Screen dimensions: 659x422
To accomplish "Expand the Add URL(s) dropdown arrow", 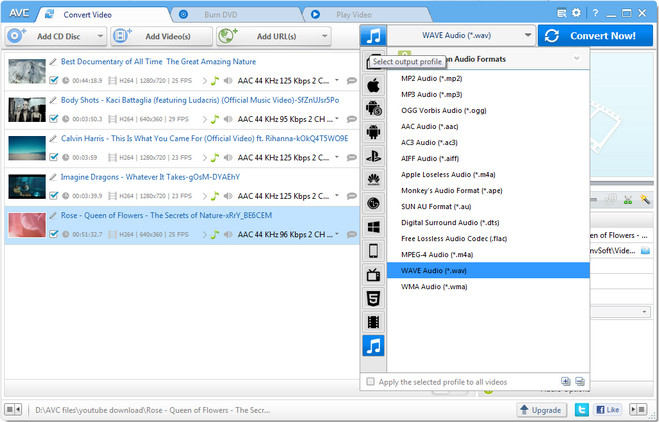I will (x=324, y=36).
